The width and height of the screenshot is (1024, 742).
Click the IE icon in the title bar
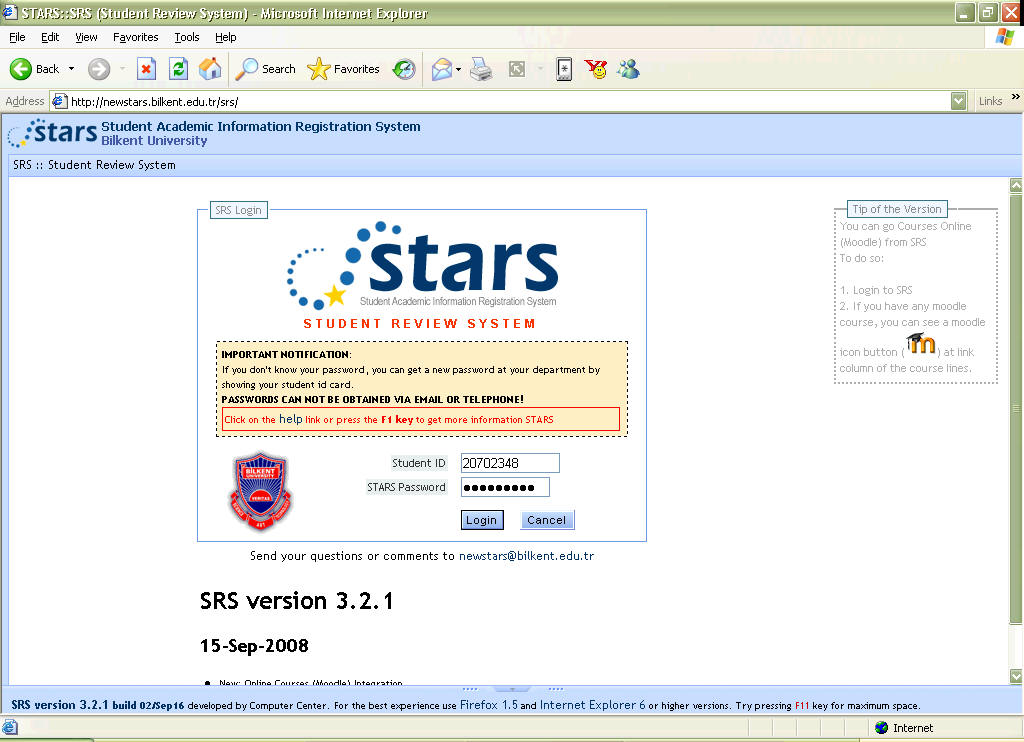pyautogui.click(x=10, y=12)
